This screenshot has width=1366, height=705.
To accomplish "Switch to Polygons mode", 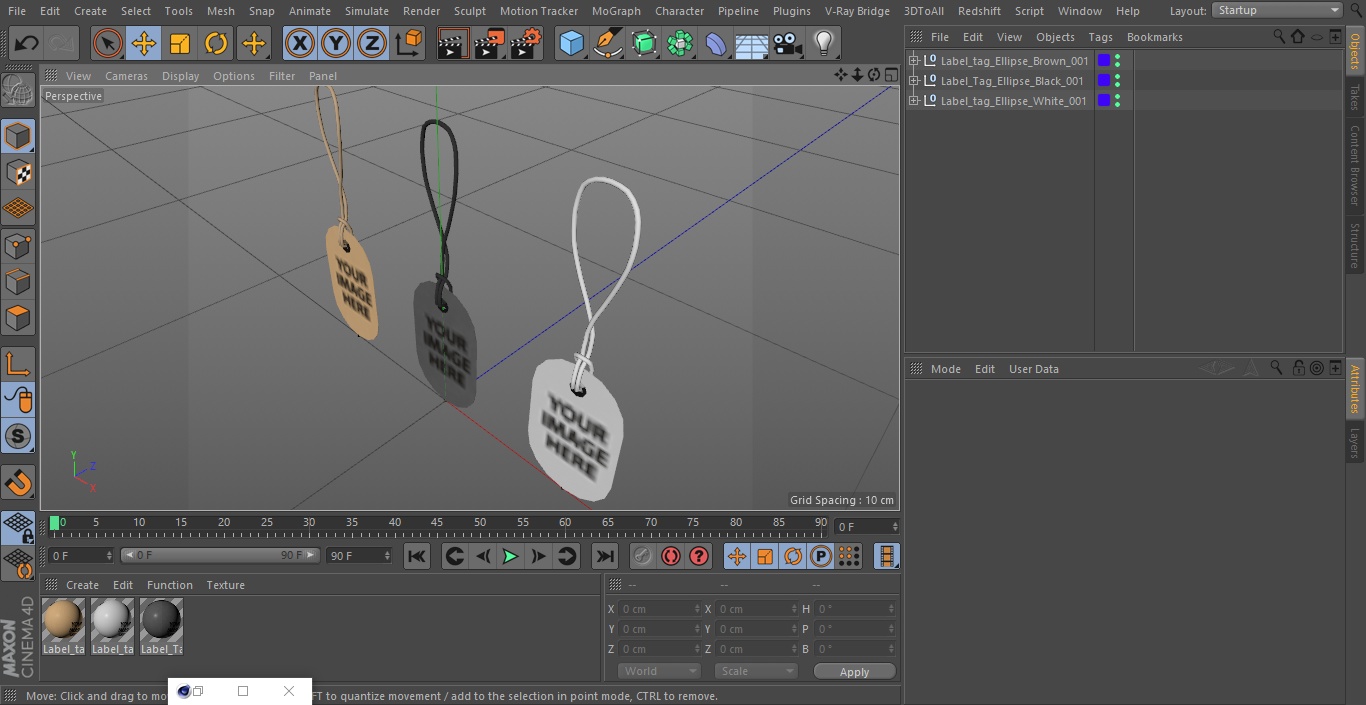I will coord(18,319).
